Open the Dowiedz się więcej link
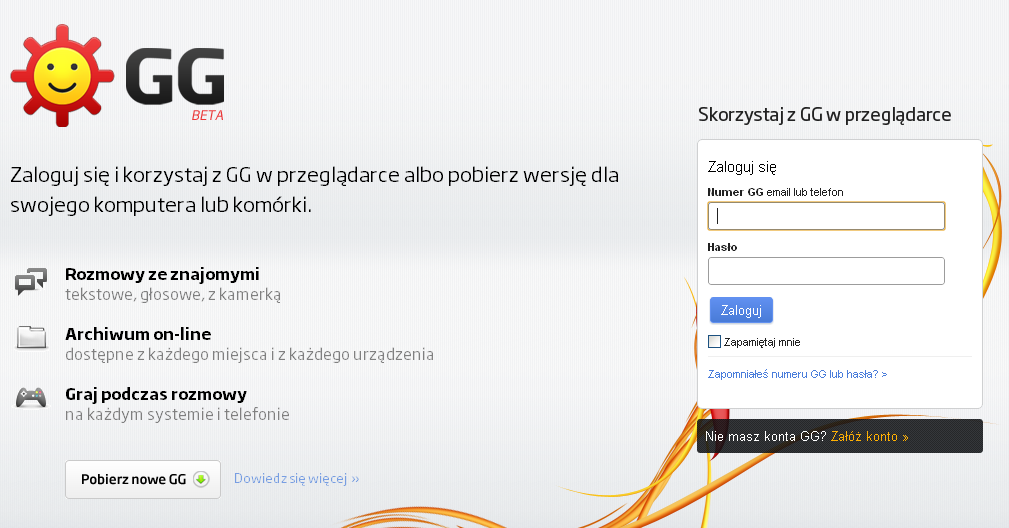Screen dimensions: 1009x528 click(297, 478)
